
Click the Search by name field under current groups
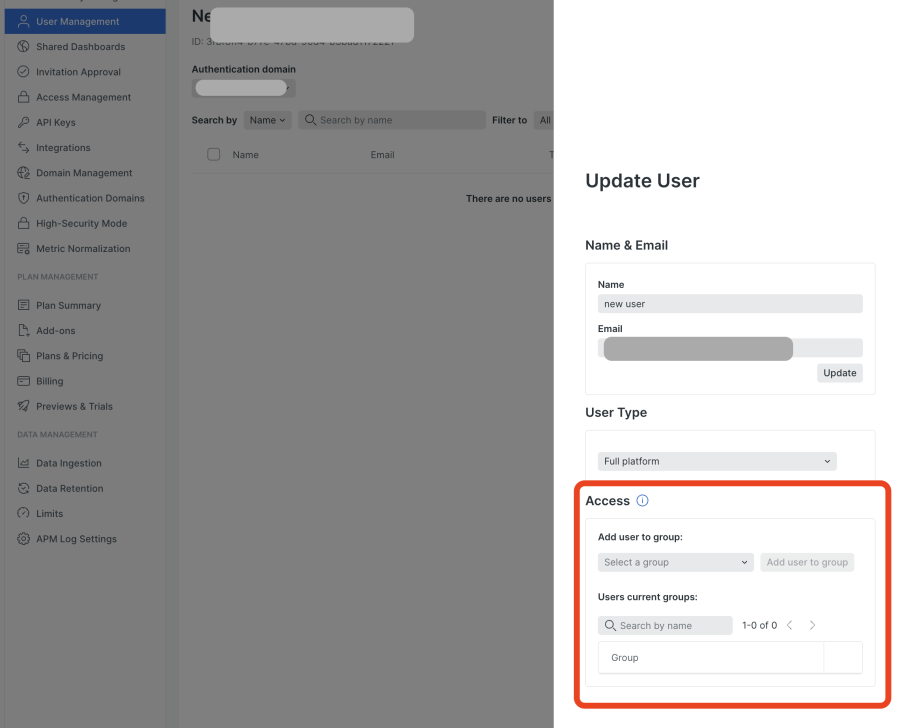tap(664, 624)
